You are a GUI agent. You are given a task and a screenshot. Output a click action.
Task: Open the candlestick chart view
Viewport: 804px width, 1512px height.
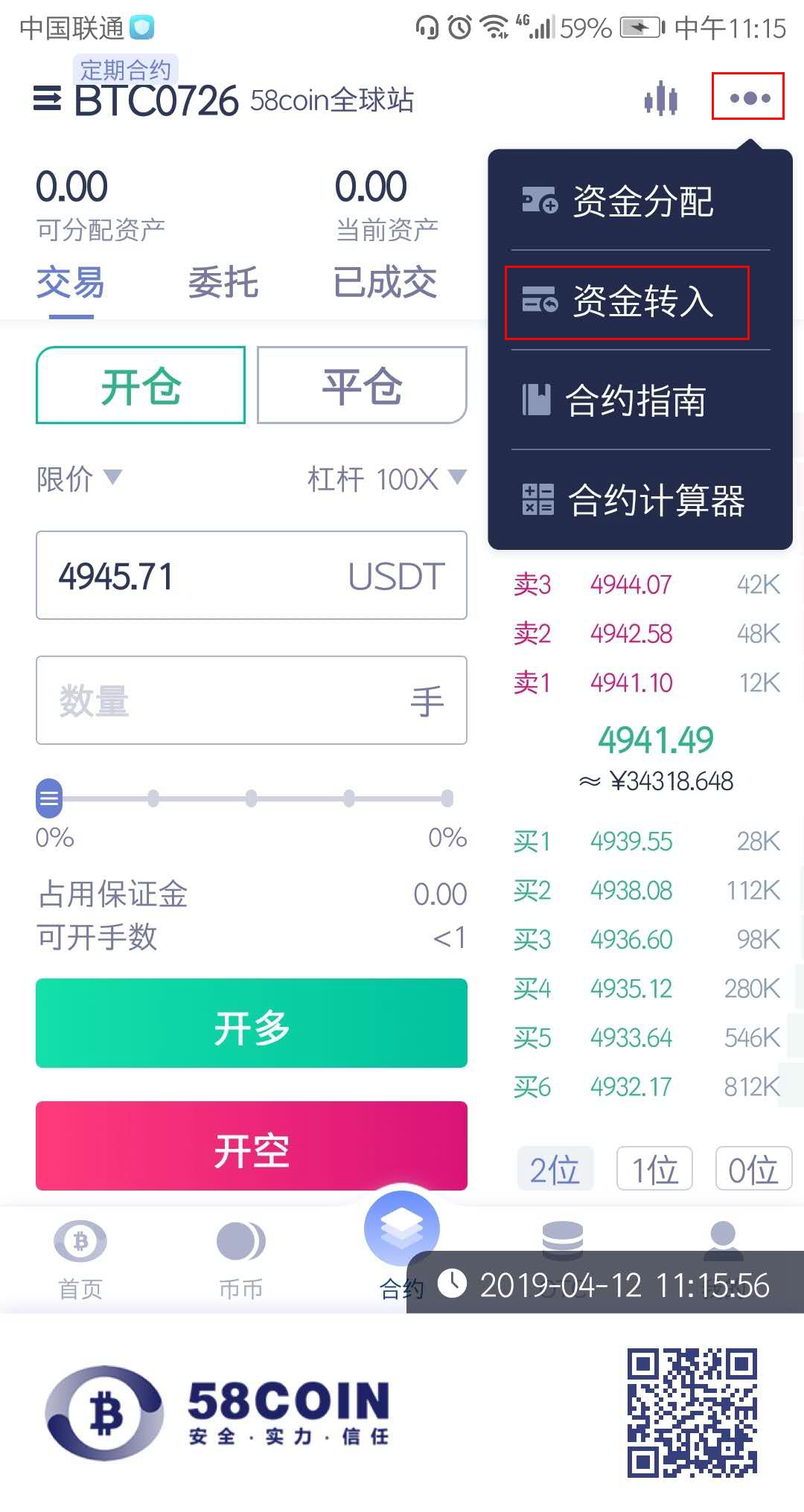[661, 98]
